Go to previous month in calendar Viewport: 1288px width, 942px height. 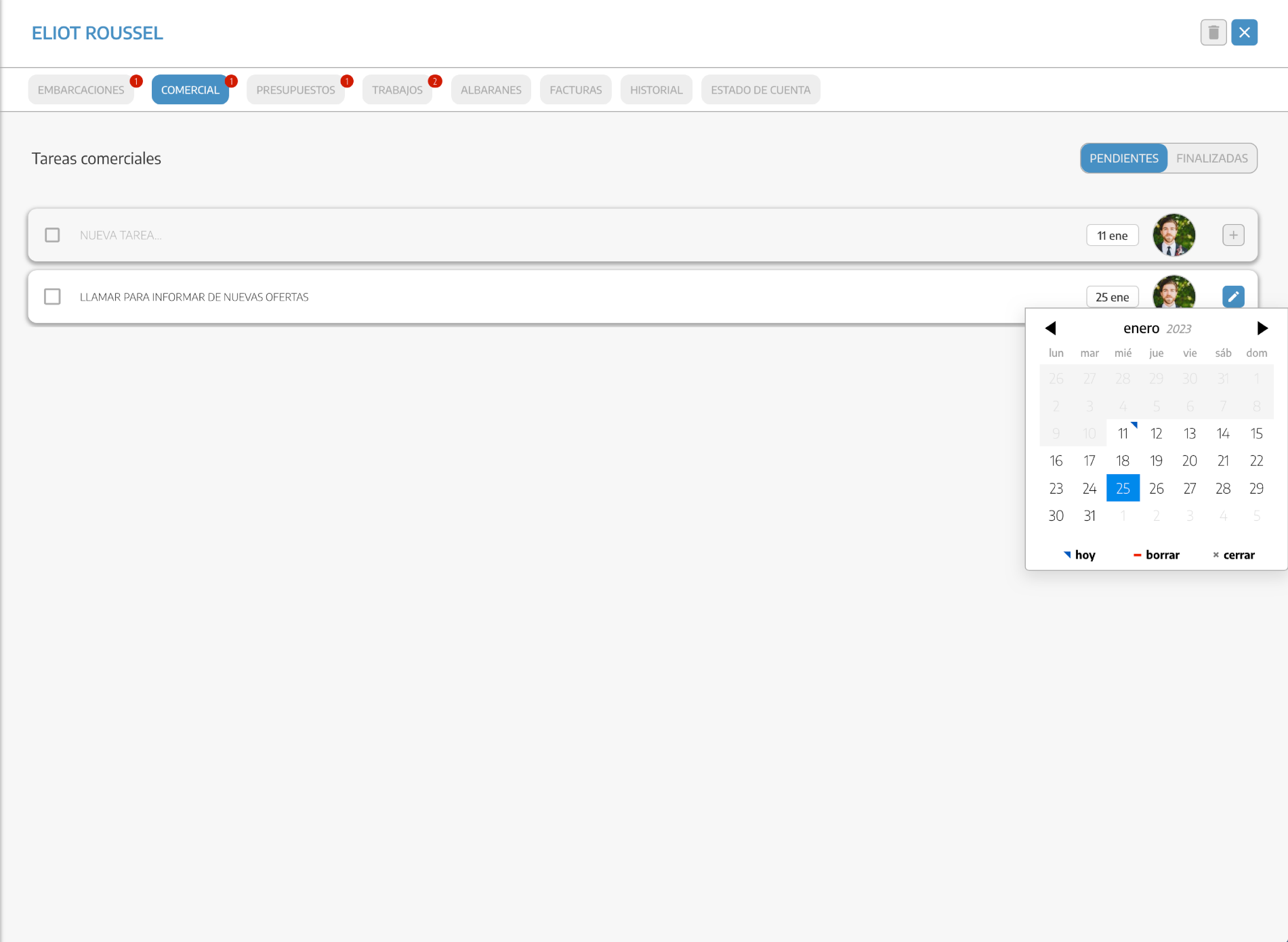click(1051, 328)
